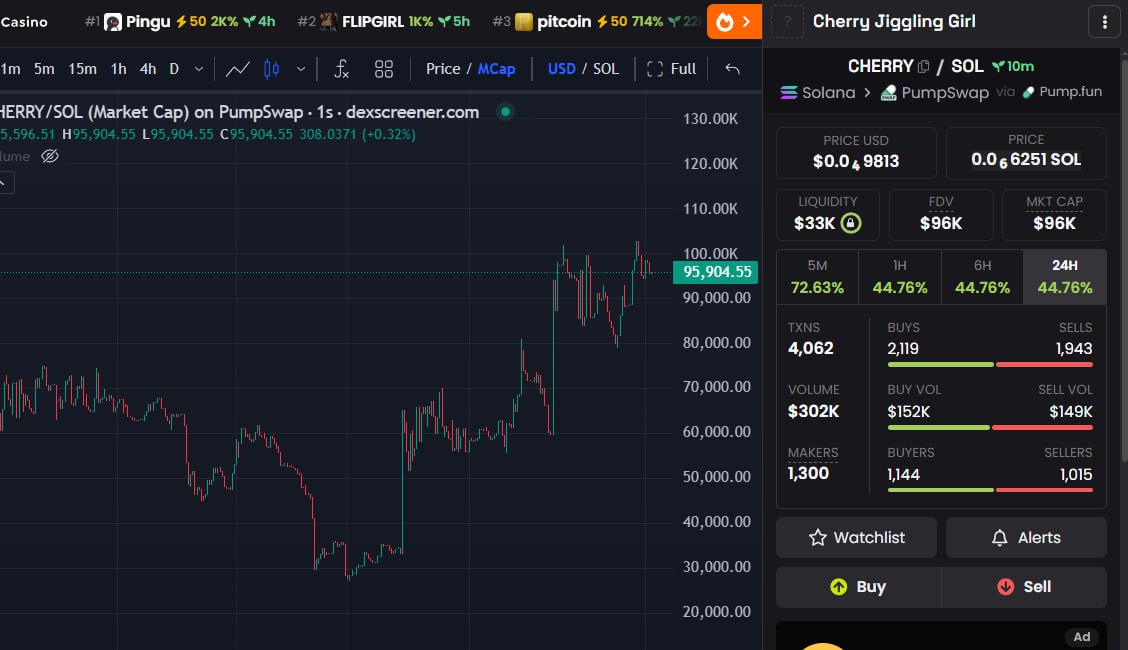Screen dimensions: 1128x650
Task: Select the 15m timeframe
Action: pos(82,69)
